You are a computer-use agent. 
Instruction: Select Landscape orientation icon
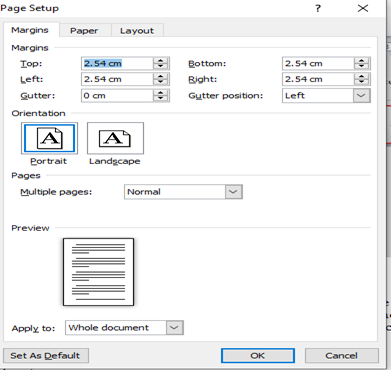point(115,138)
